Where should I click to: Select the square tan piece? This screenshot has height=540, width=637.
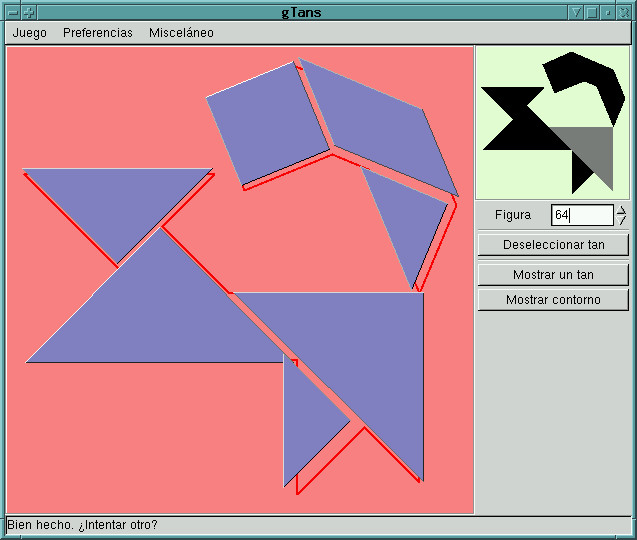coord(268,124)
